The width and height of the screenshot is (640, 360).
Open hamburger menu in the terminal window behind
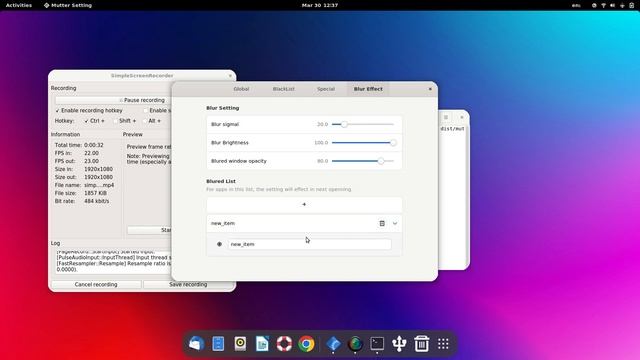[446, 117]
